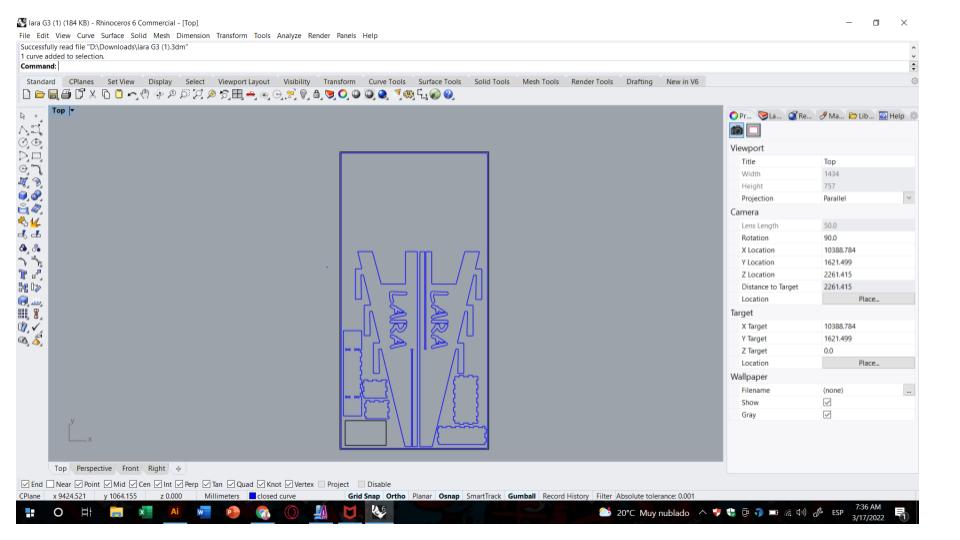
Task: Click the New file icon
Action: [x=26, y=94]
